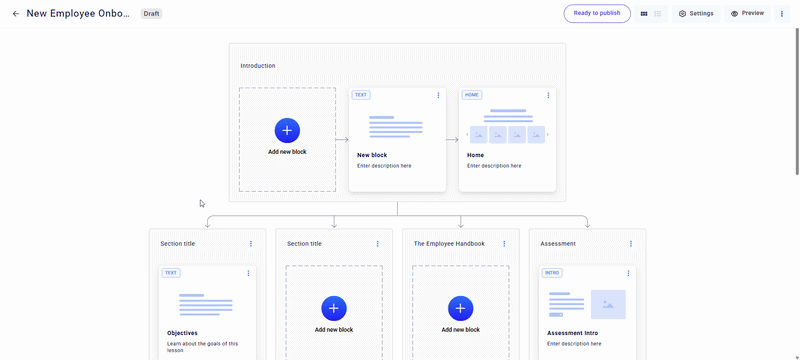This screenshot has width=800, height=360.
Task: Open options menu of the Home card
Action: click(x=548, y=95)
